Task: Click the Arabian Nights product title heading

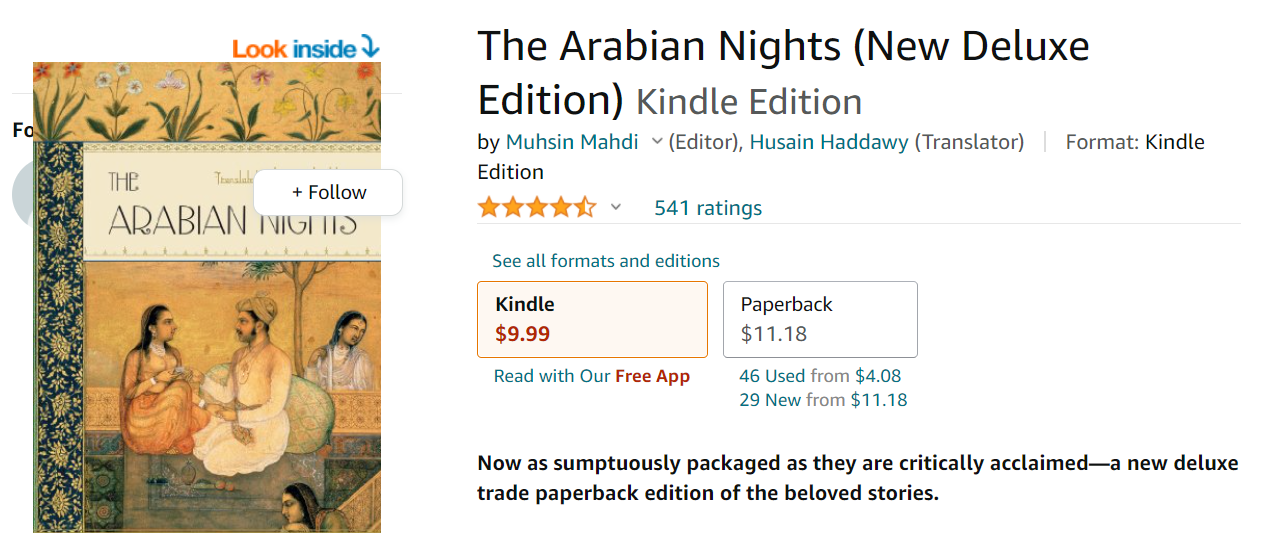Action: (x=783, y=73)
